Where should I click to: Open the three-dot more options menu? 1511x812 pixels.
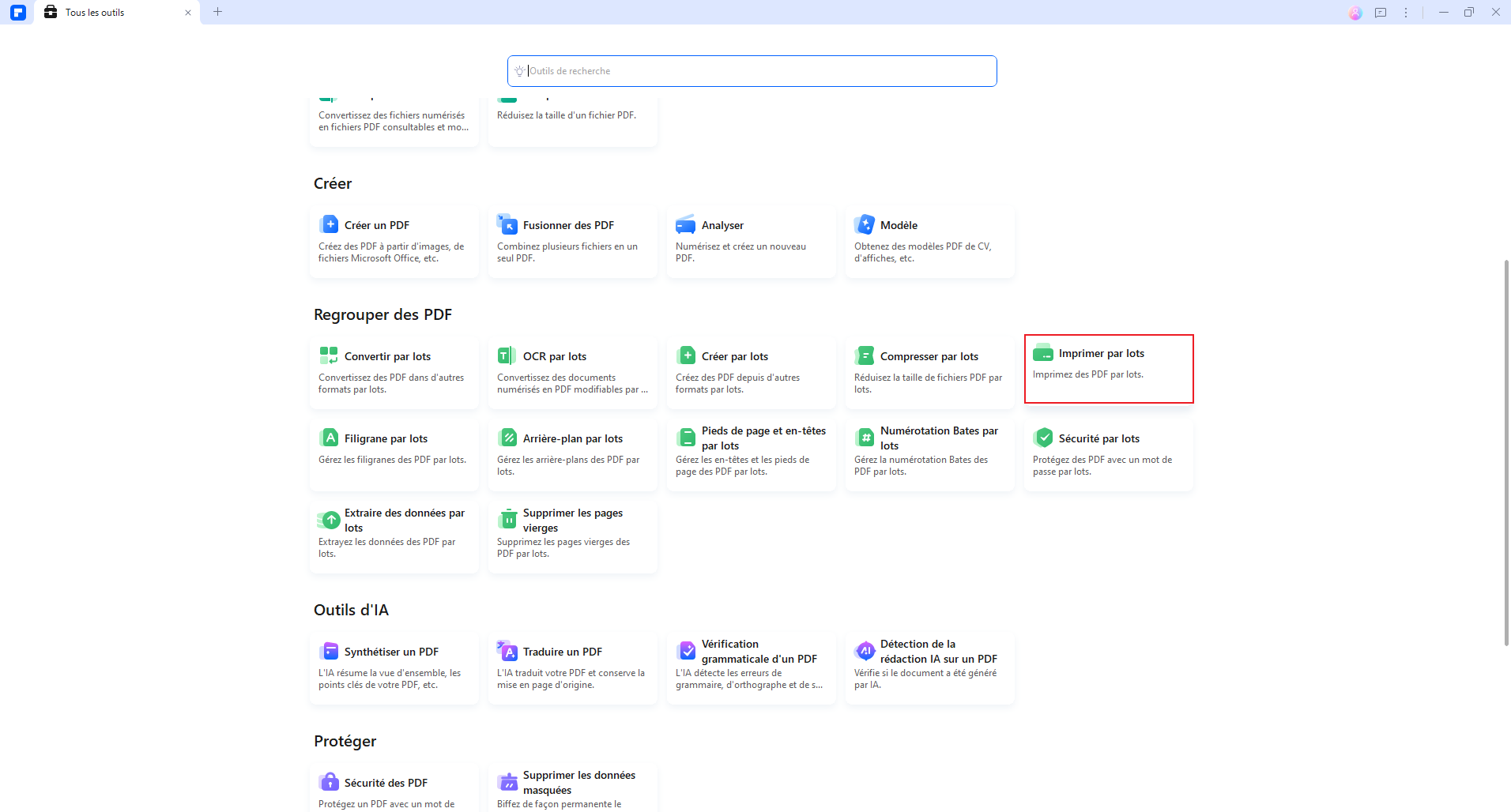1406,13
